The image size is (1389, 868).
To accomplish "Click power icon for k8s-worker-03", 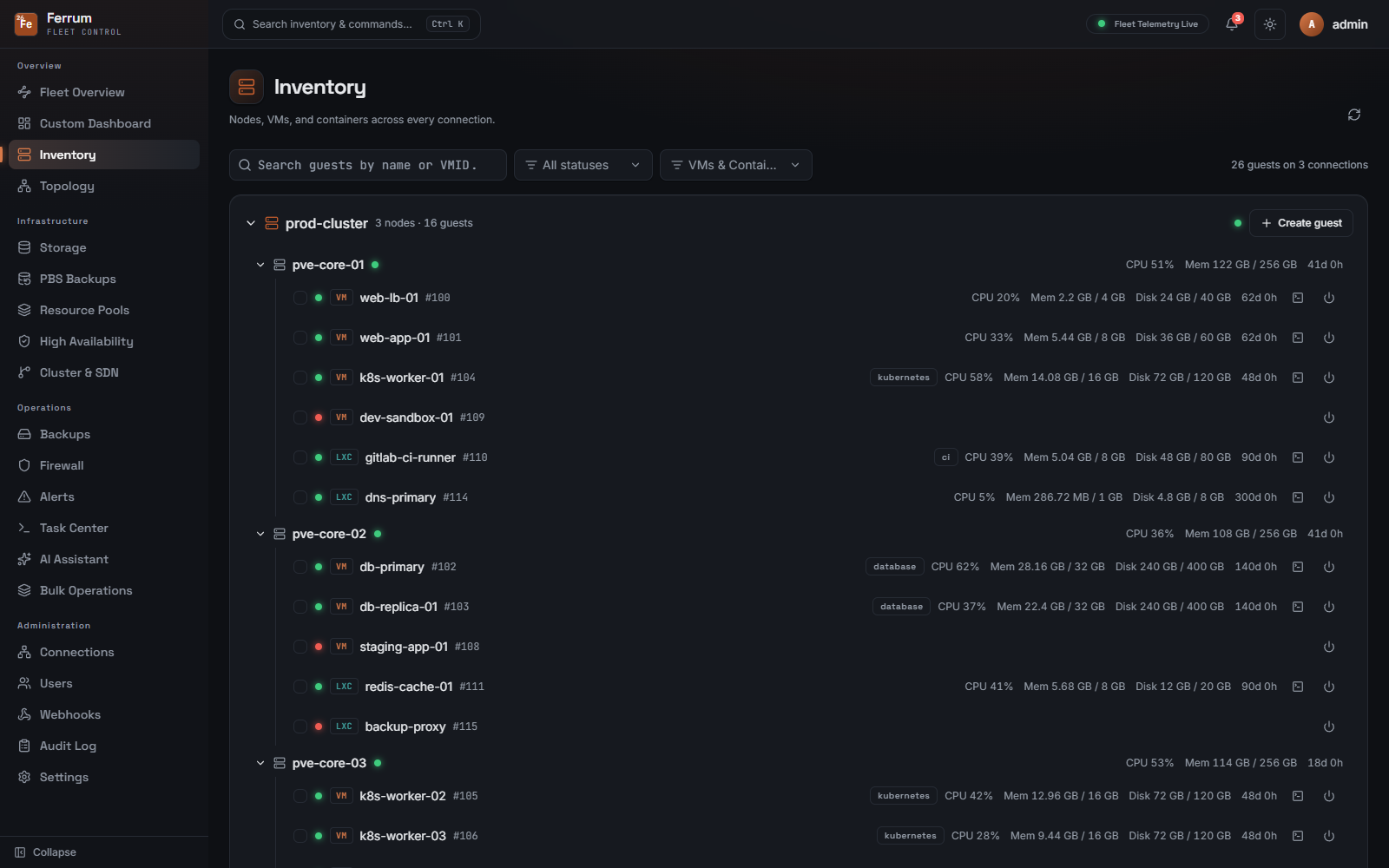I will click(x=1329, y=836).
